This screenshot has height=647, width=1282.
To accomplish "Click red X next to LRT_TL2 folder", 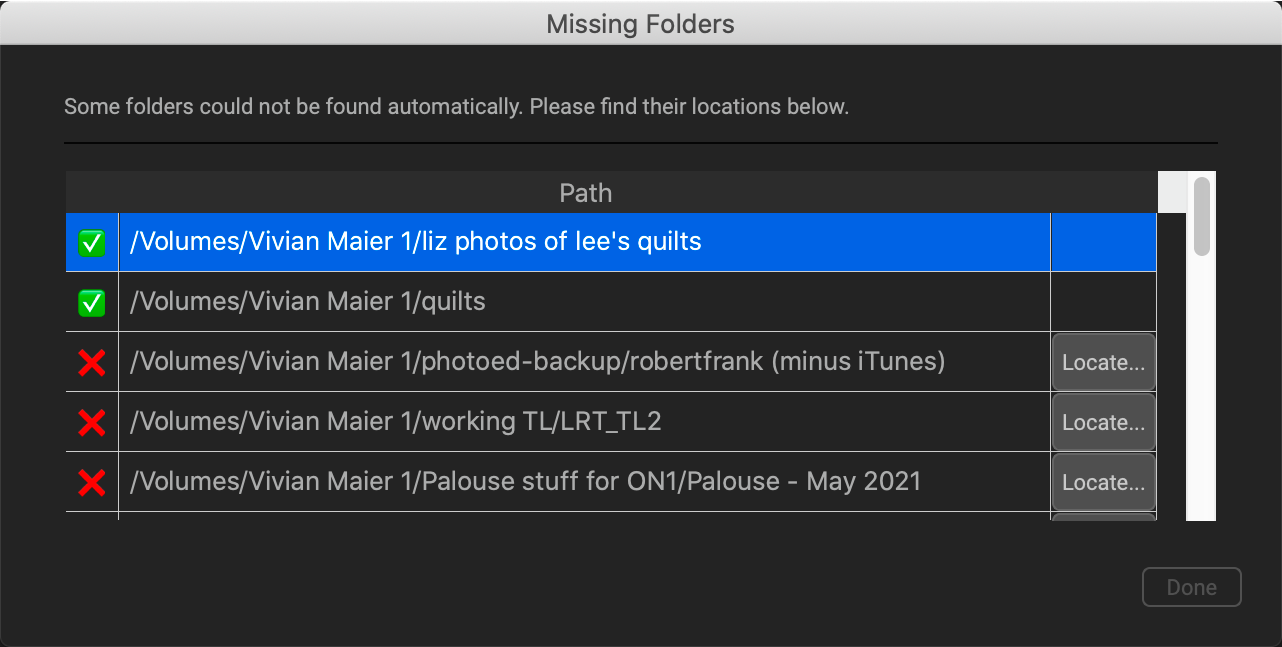I will pos(92,422).
